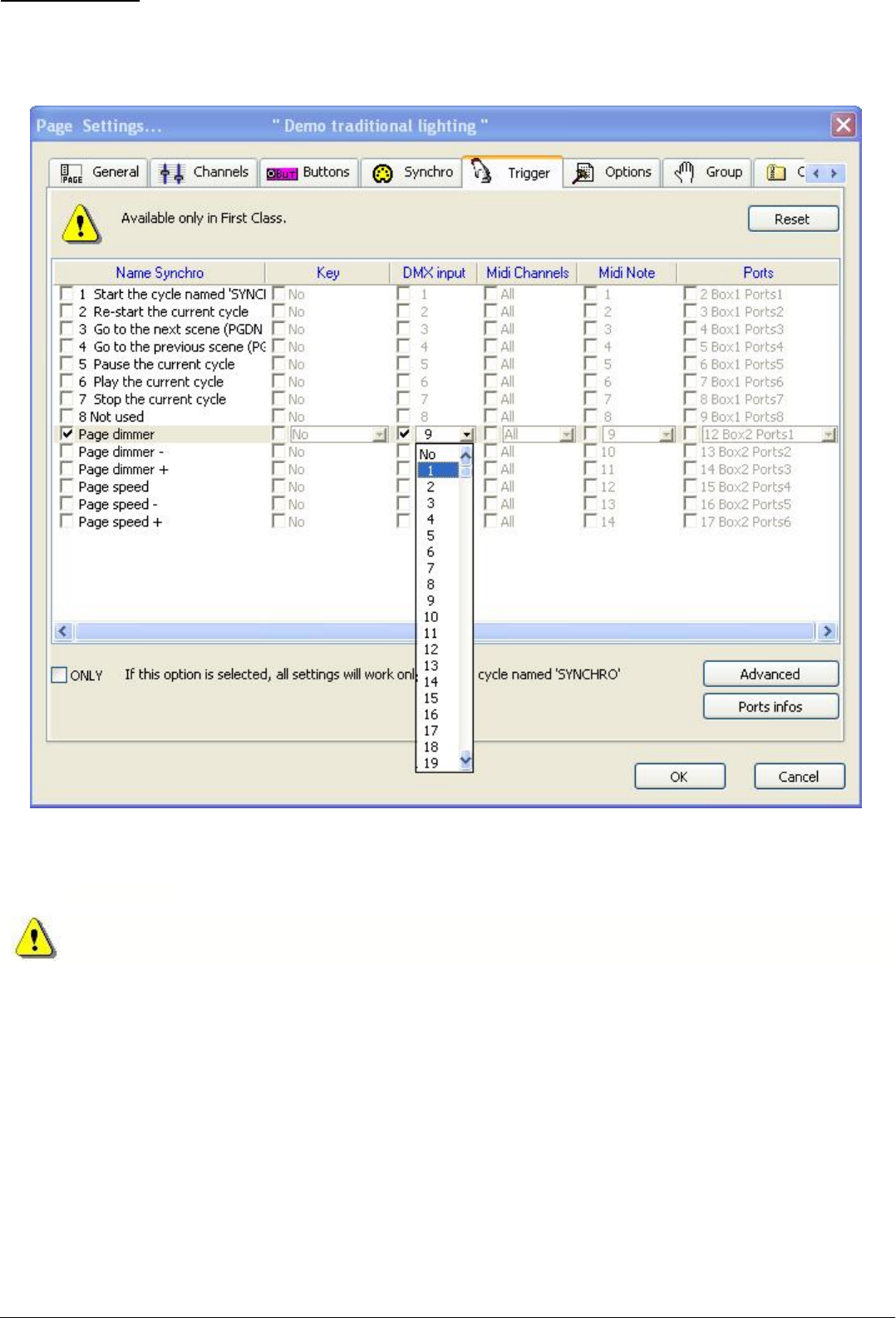Viewport: 896px width, 1318px height.
Task: Uncheck the Page dimmer checkbox
Action: 66,433
